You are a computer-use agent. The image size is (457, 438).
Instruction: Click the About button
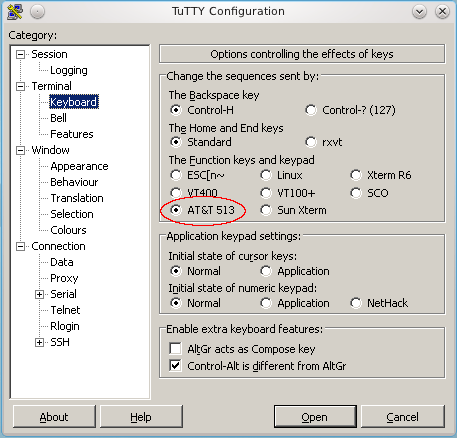[x=54, y=417]
